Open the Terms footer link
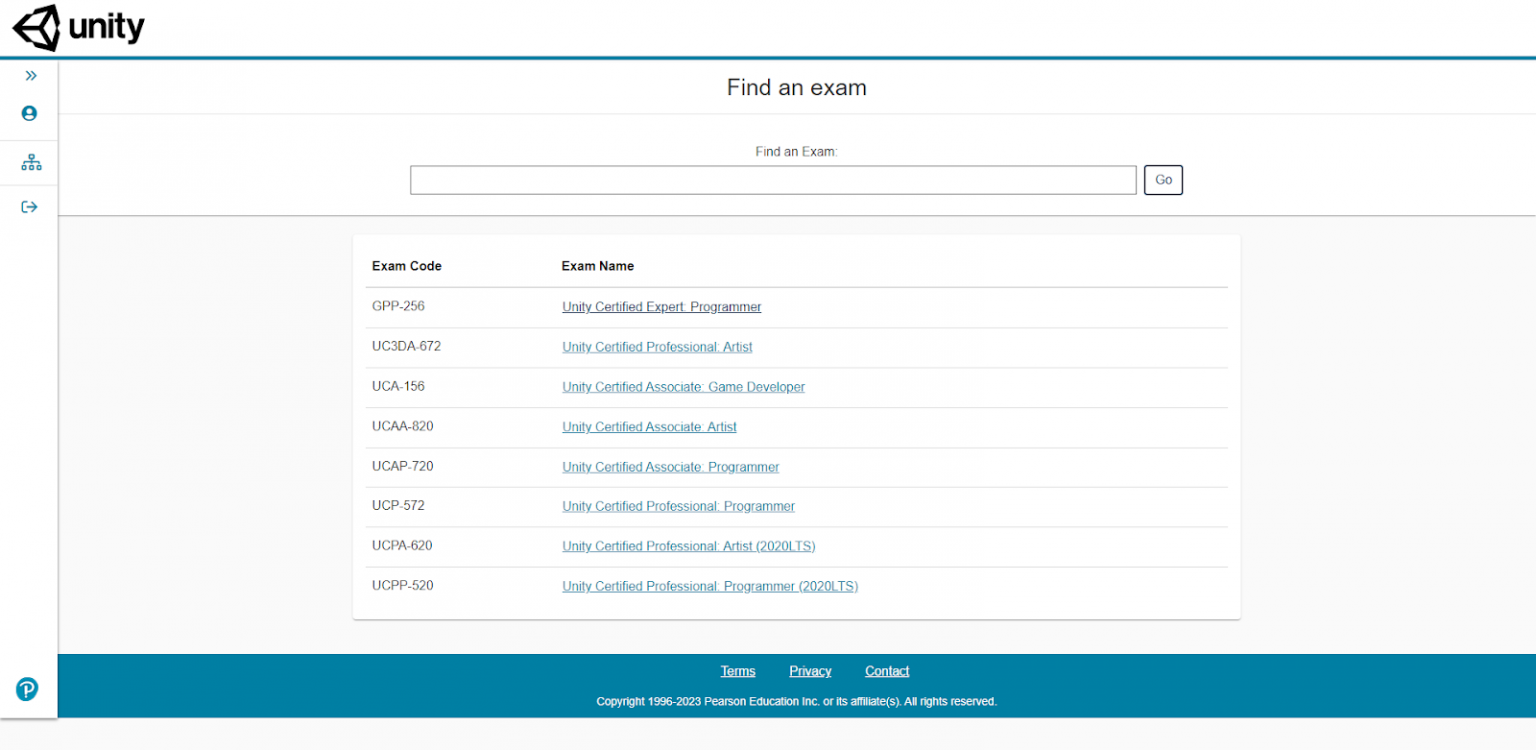Screen dimensions: 1536x750 738,671
